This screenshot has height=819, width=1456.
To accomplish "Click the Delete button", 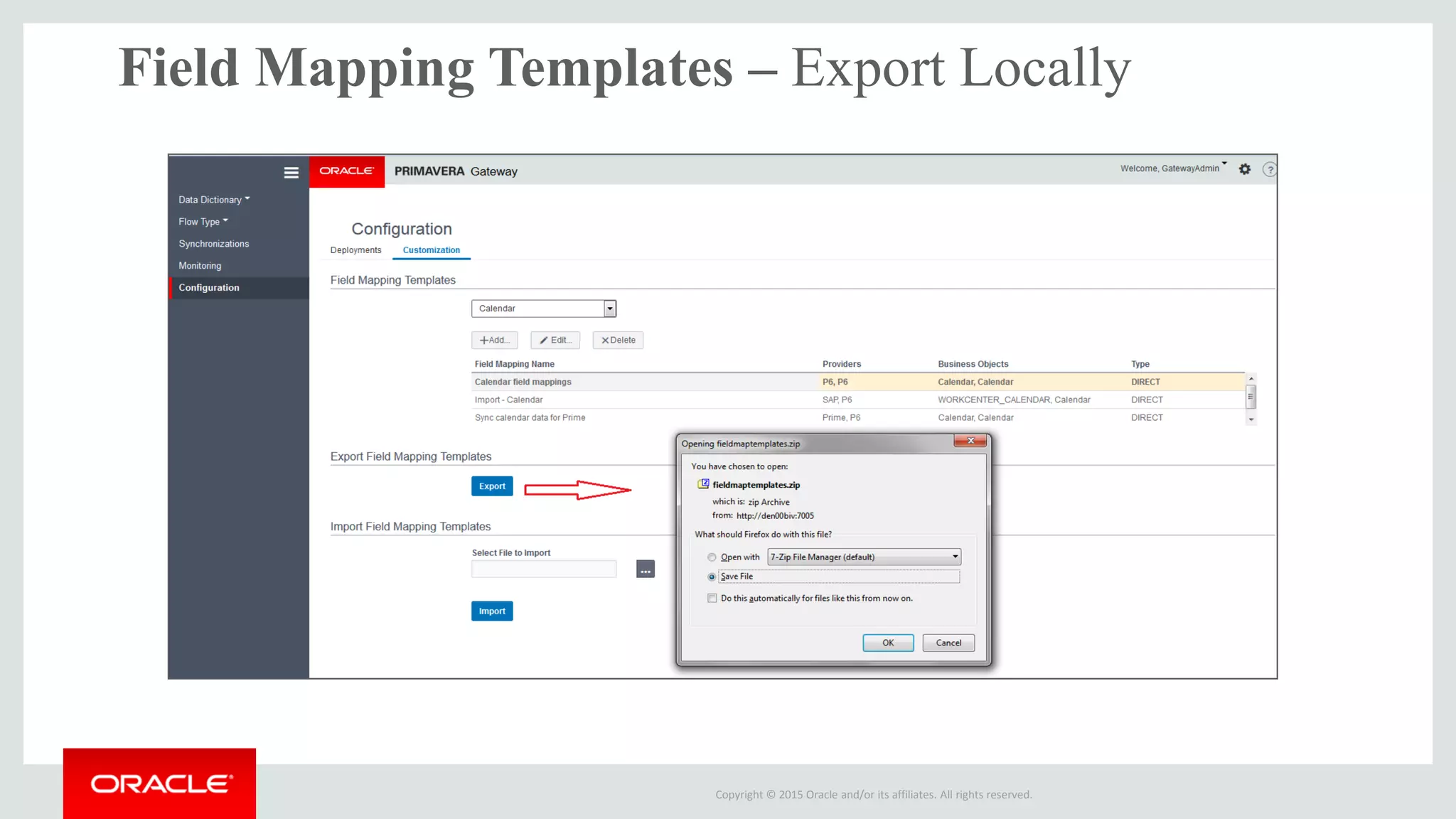I will pos(619,340).
